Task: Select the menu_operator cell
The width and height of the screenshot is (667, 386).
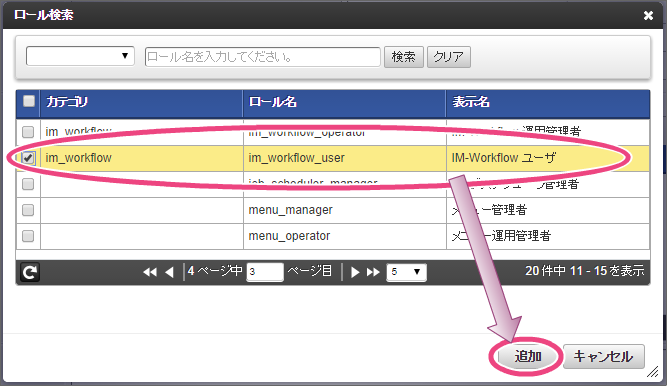Action: (x=345, y=236)
